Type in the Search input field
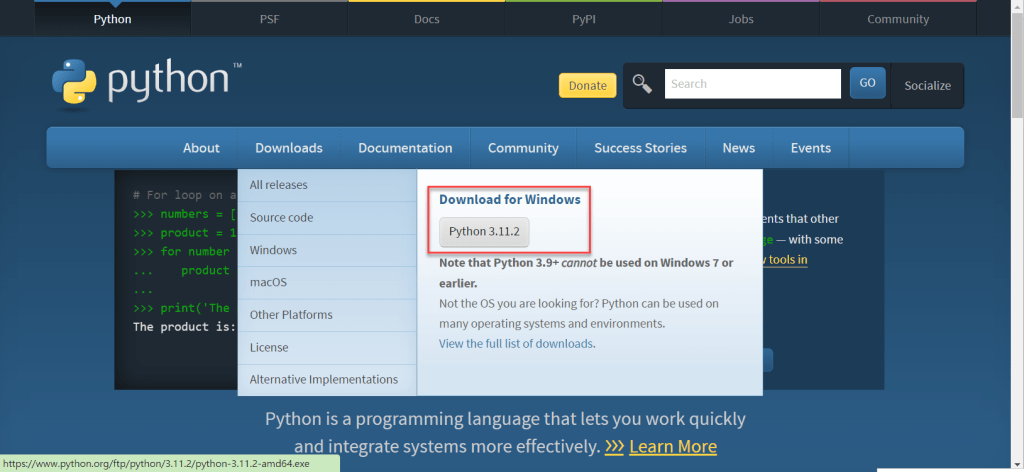This screenshot has height=472, width=1024. [752, 84]
